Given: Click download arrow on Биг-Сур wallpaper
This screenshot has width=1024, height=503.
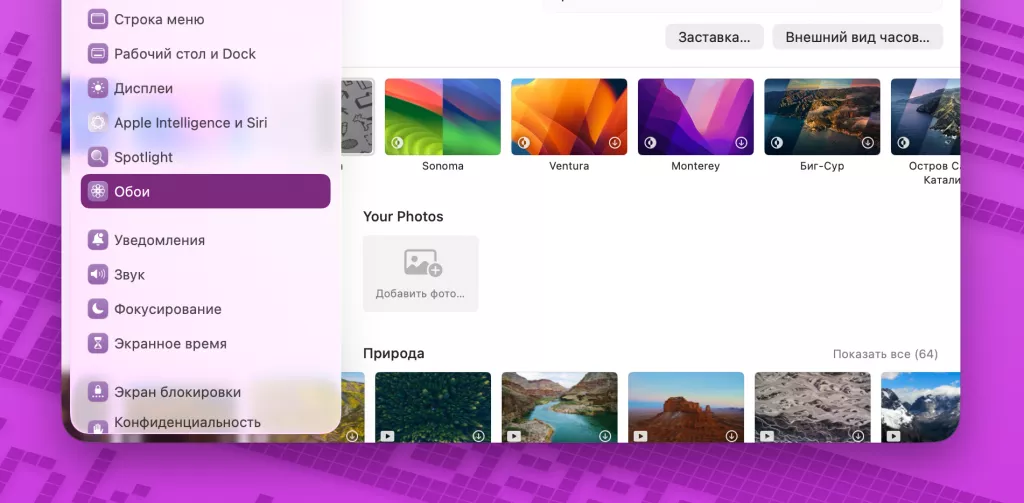Looking at the screenshot, I should (867, 142).
